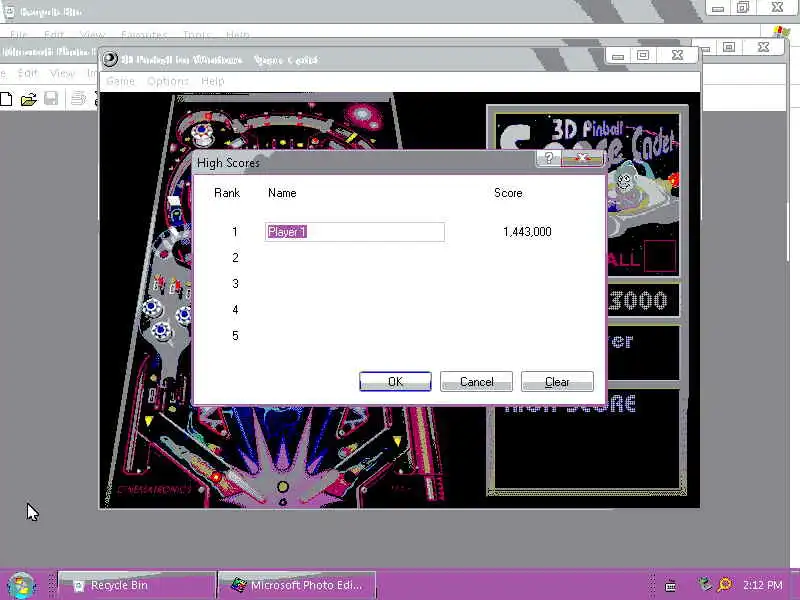Screen dimensions: 800x600
Task: Open File menu in Recycle Bin window
Action: point(18,35)
